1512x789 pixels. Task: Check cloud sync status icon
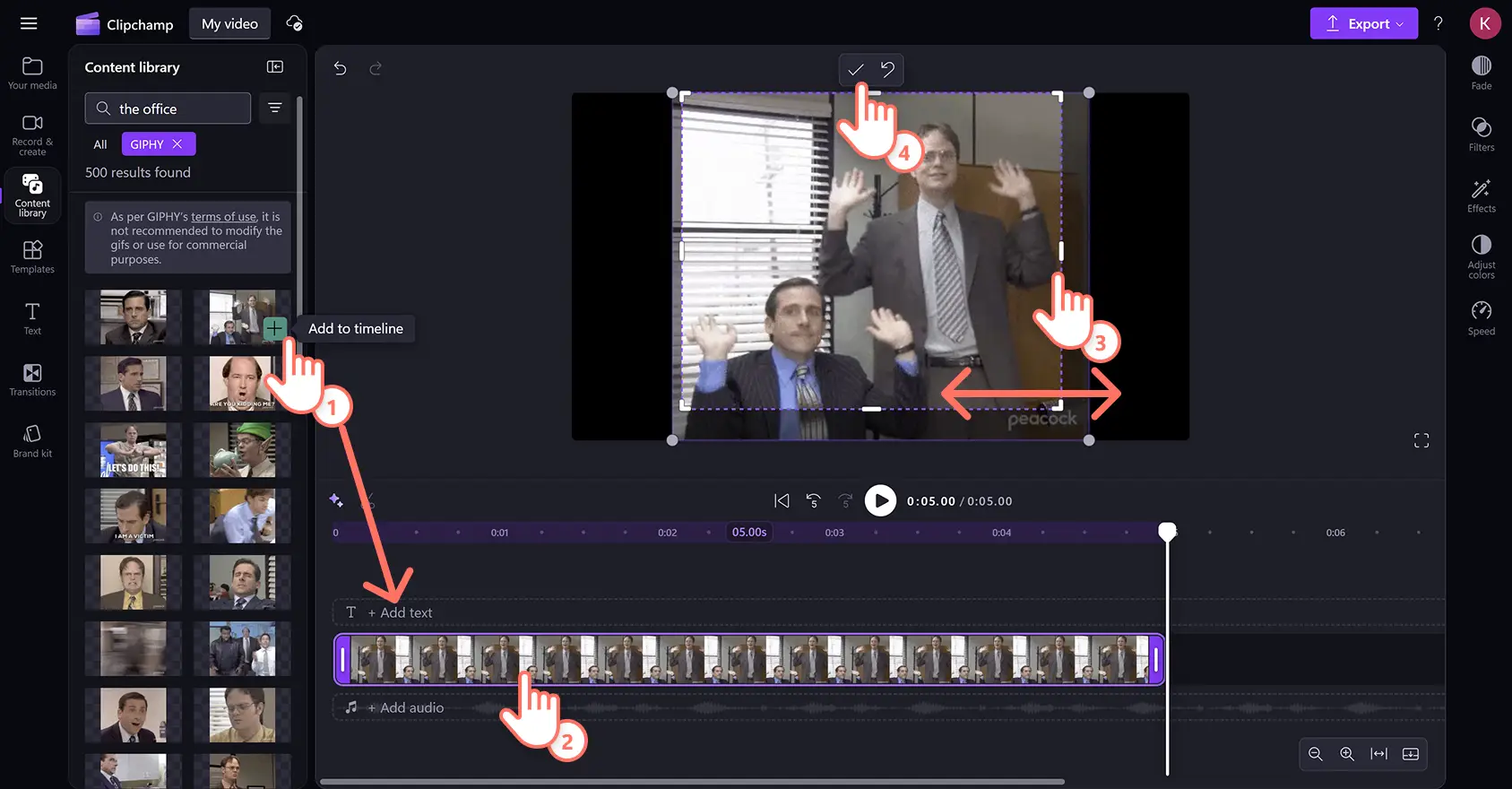pos(294,23)
